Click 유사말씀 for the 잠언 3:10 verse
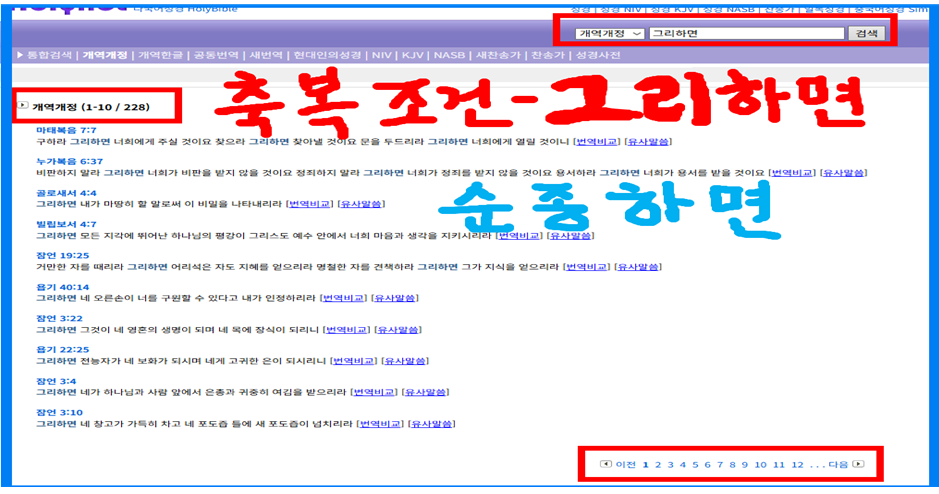This screenshot has width=939, height=494. 433,423
